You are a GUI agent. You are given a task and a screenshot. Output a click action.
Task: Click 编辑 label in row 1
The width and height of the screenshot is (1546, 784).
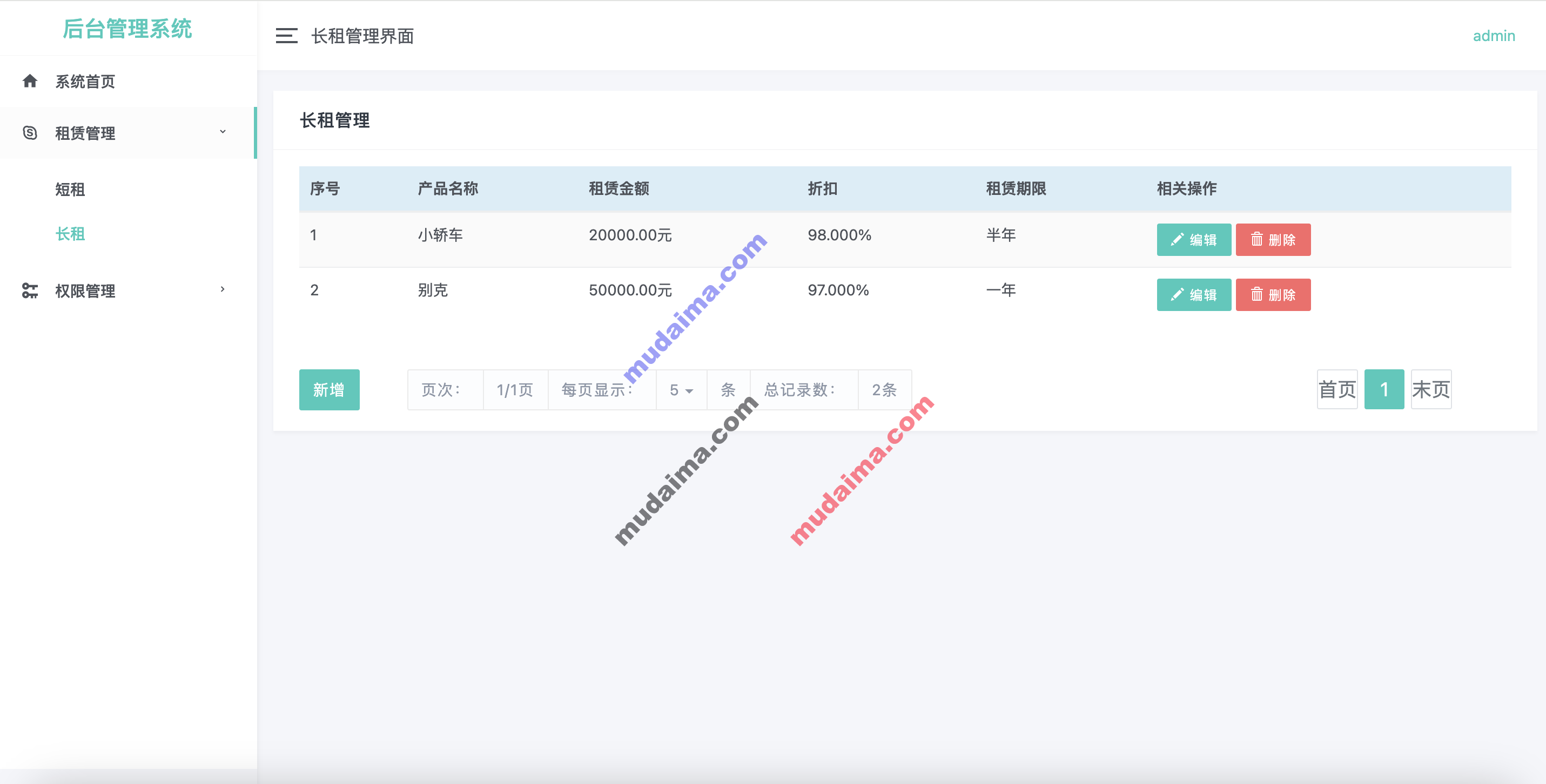point(1204,240)
